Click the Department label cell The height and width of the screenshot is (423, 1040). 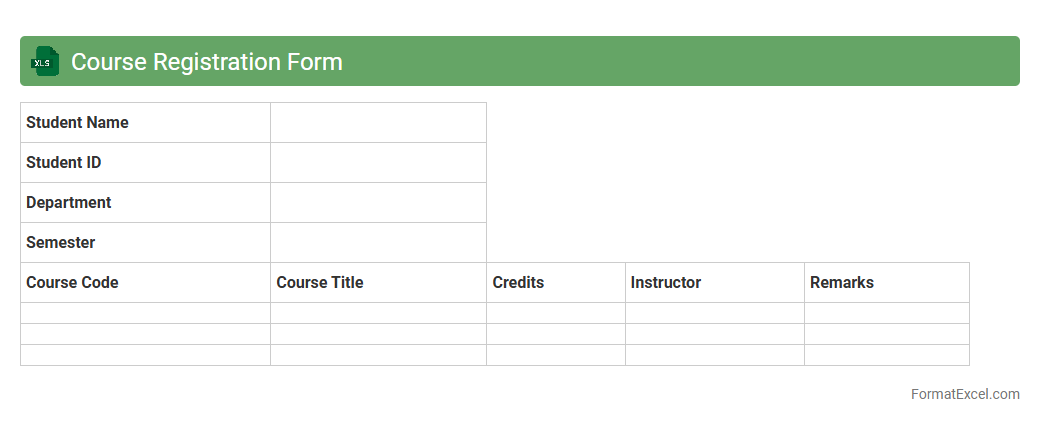pos(145,203)
